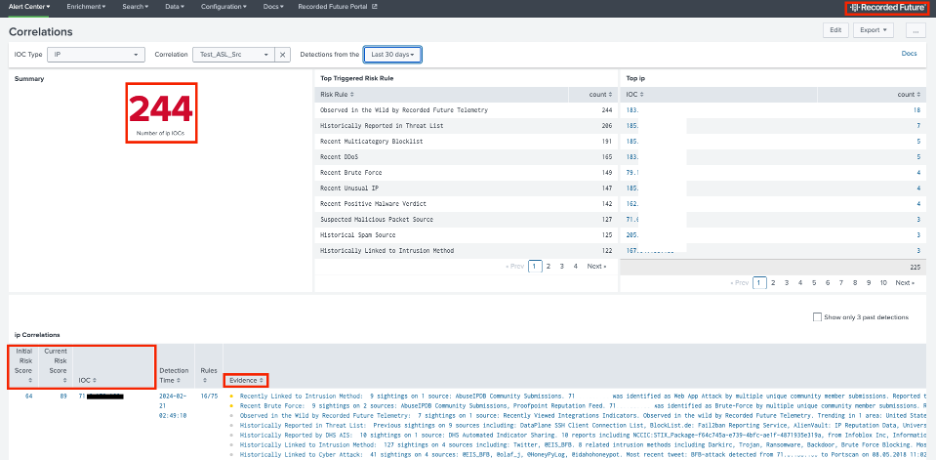Click the current risk score 89
Image resolution: width=936 pixels, height=460 pixels.
(x=63, y=396)
